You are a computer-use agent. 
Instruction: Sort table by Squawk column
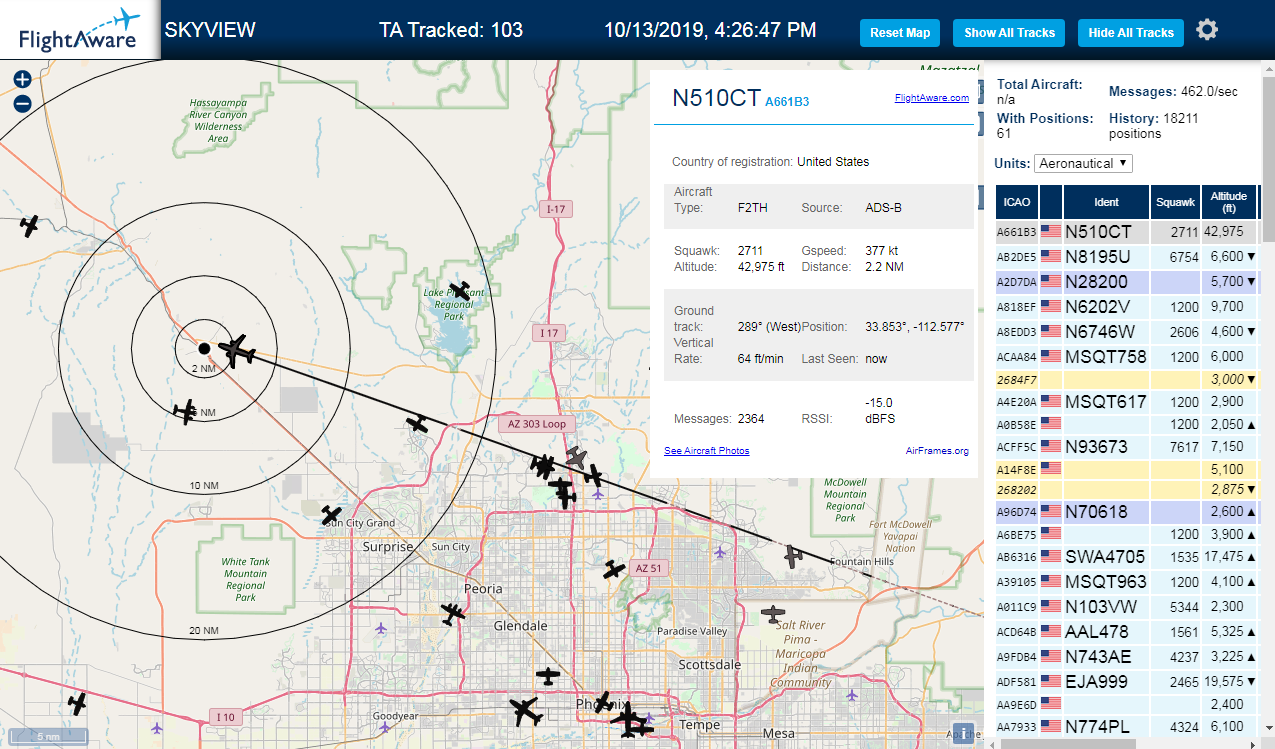1175,202
